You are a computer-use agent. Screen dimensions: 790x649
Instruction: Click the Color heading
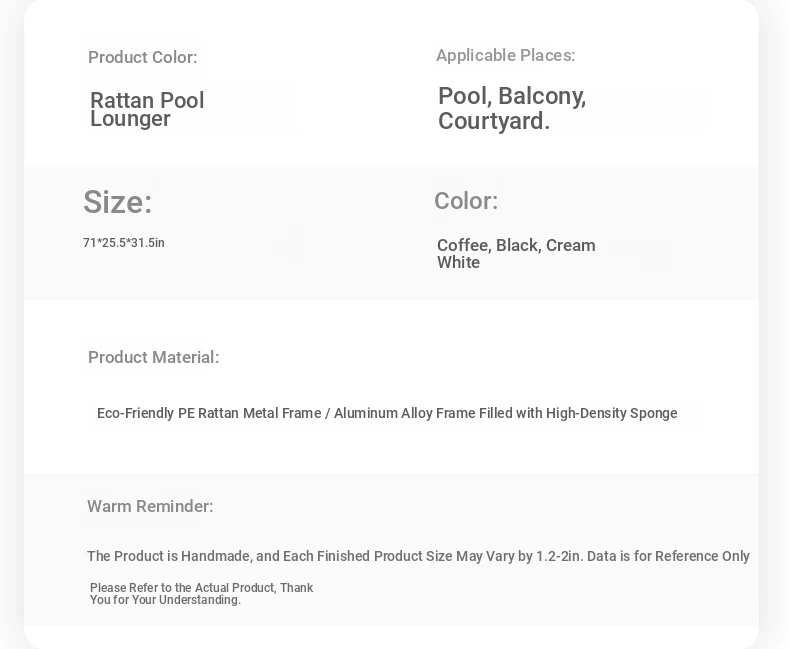click(x=466, y=201)
